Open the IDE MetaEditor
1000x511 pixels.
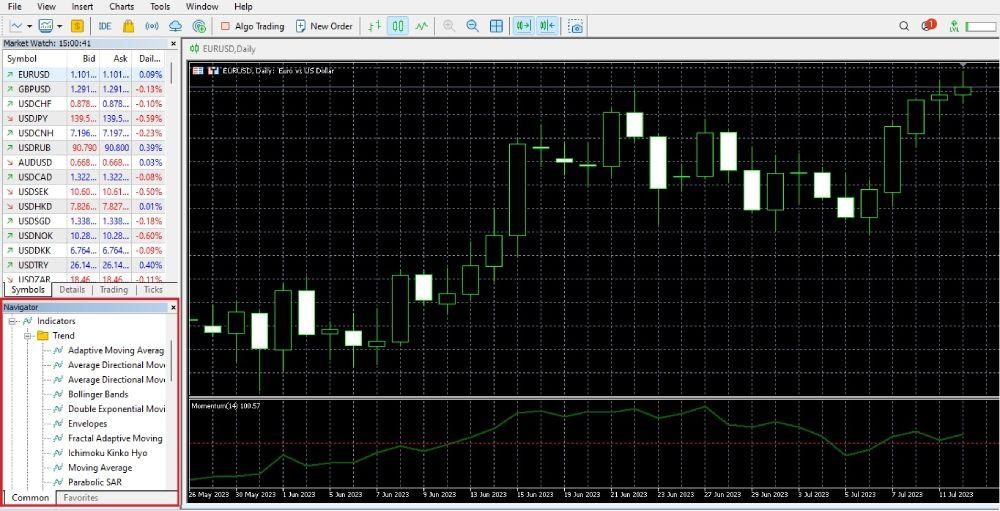105,26
